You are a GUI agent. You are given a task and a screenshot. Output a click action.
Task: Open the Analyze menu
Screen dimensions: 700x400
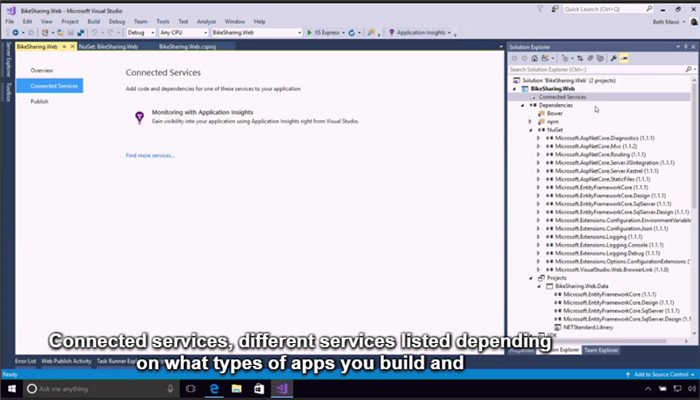click(x=206, y=21)
